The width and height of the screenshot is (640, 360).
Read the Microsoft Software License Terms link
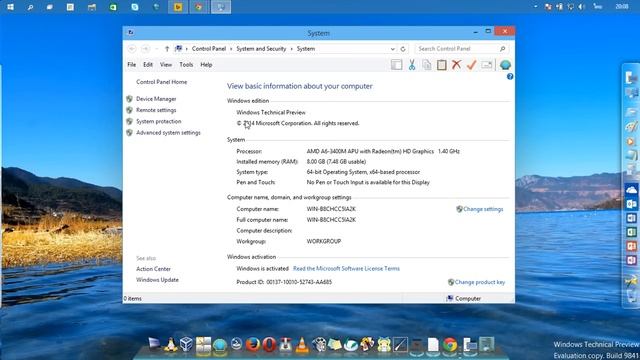point(347,269)
